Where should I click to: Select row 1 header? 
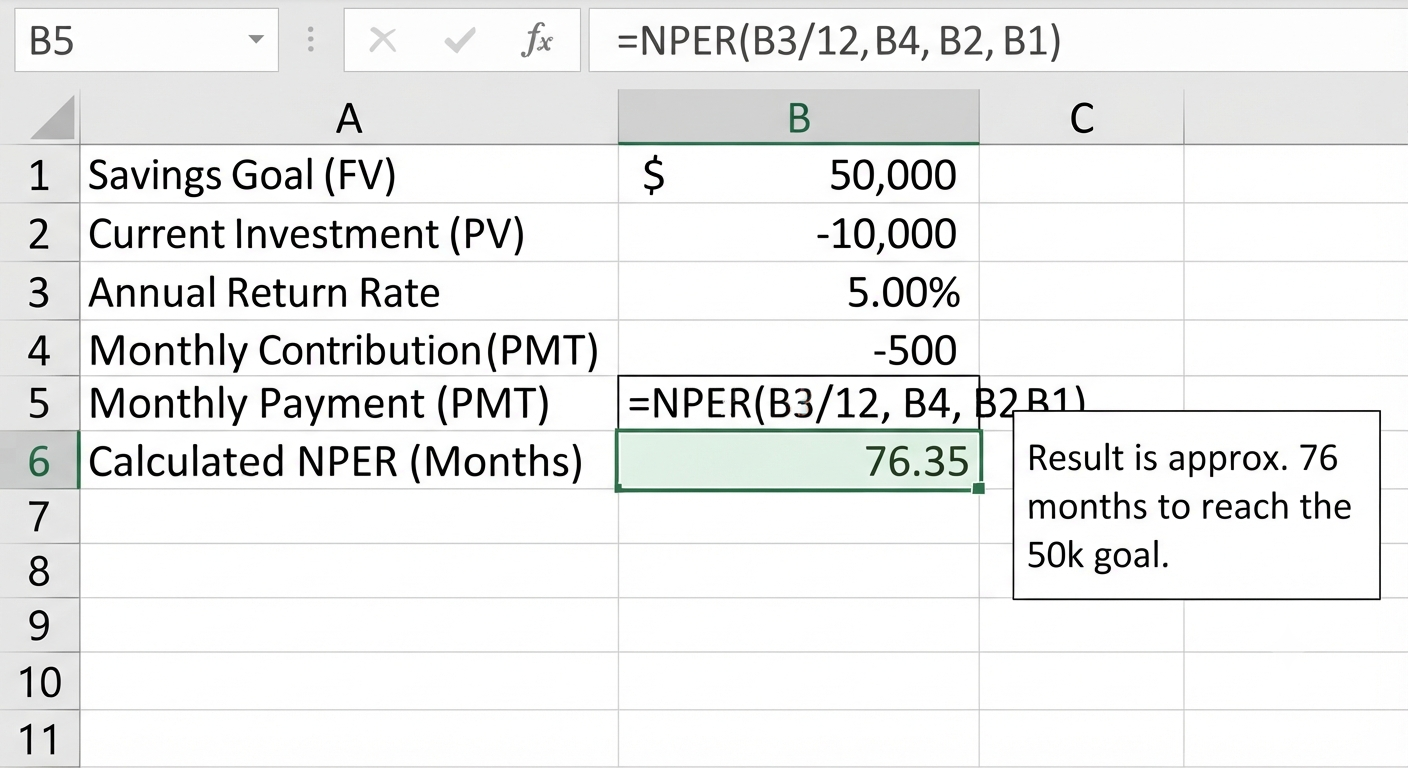tap(39, 175)
